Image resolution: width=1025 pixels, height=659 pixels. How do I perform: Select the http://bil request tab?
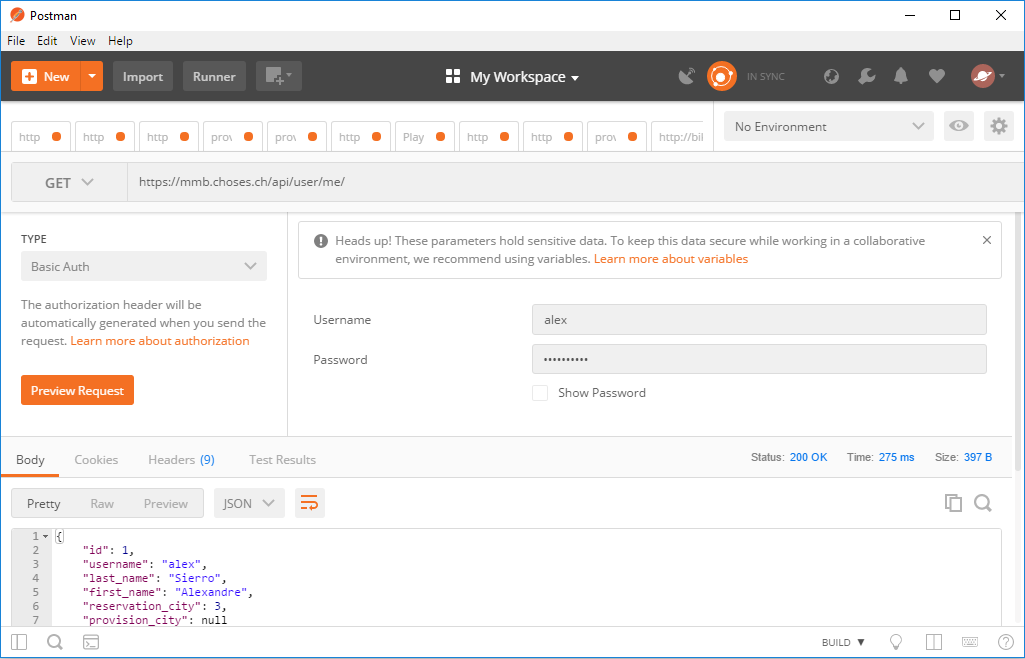click(x=680, y=137)
